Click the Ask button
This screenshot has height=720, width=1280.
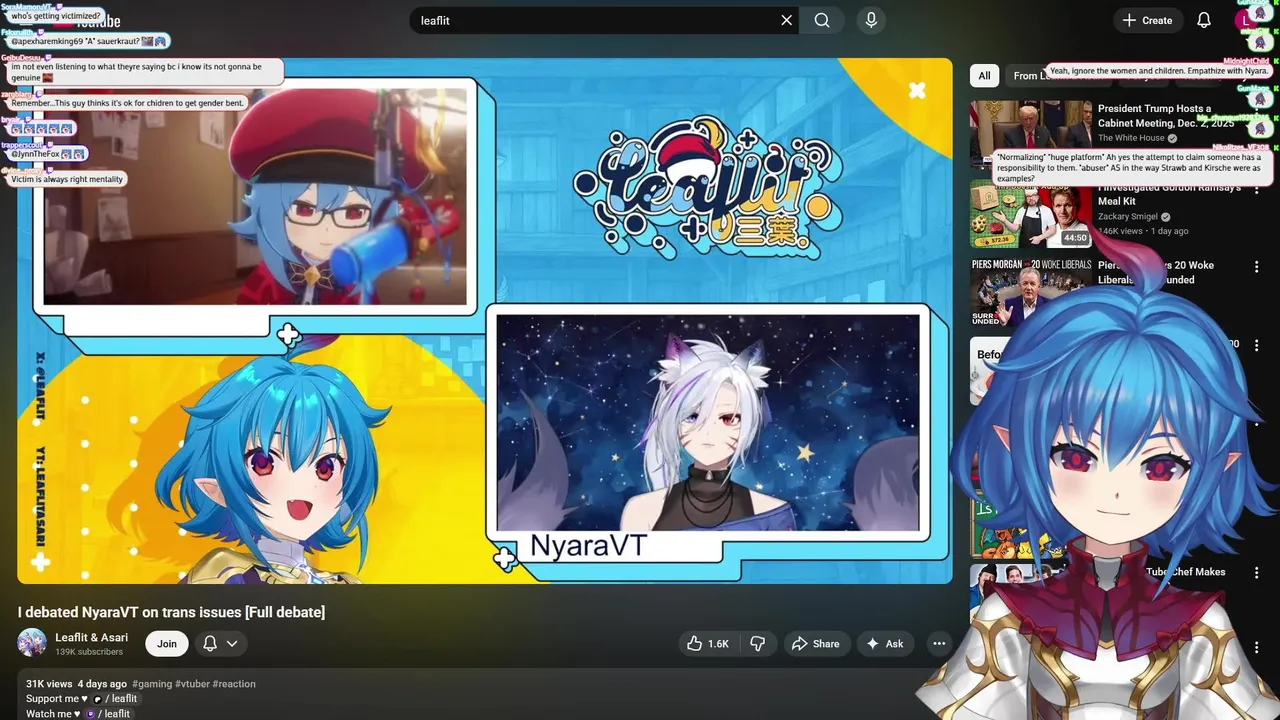click(885, 643)
